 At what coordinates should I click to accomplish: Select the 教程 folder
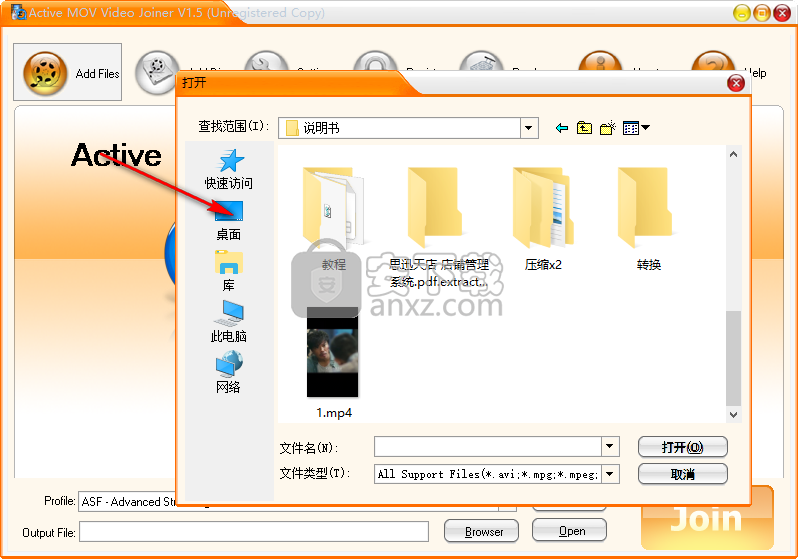333,219
